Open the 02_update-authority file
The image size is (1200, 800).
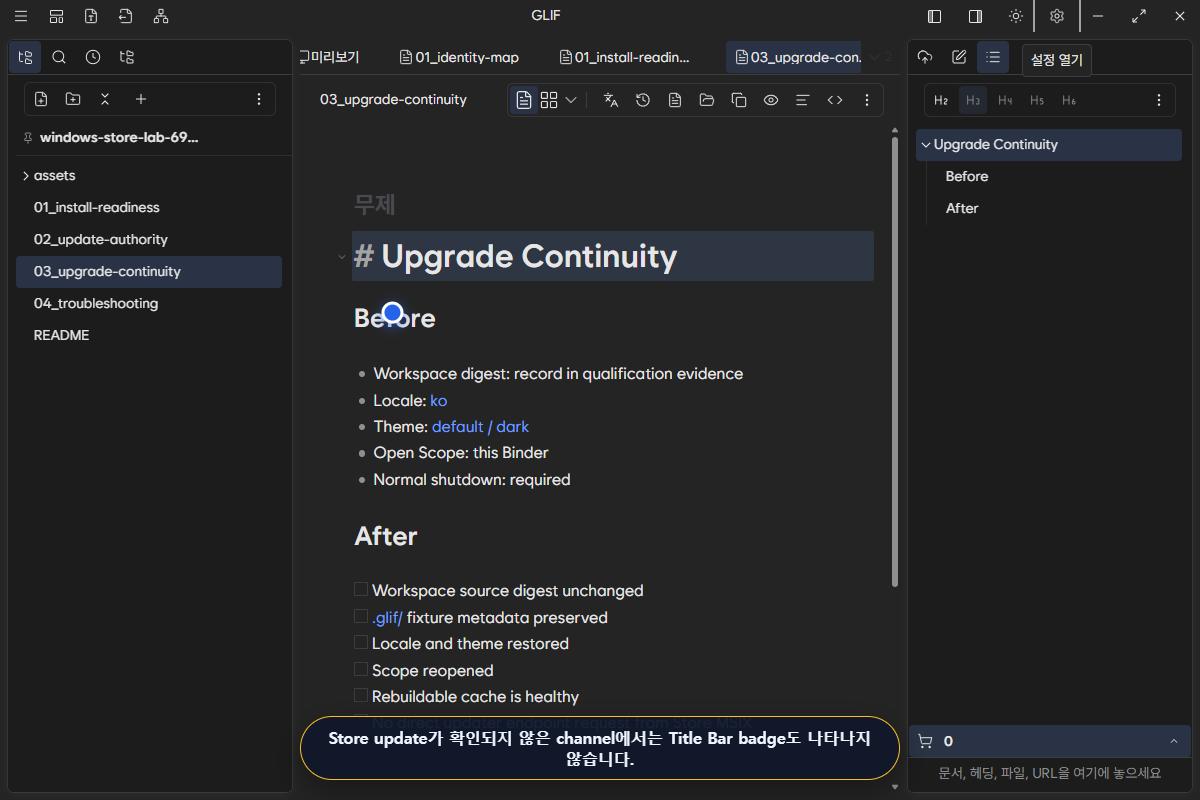click(149, 239)
